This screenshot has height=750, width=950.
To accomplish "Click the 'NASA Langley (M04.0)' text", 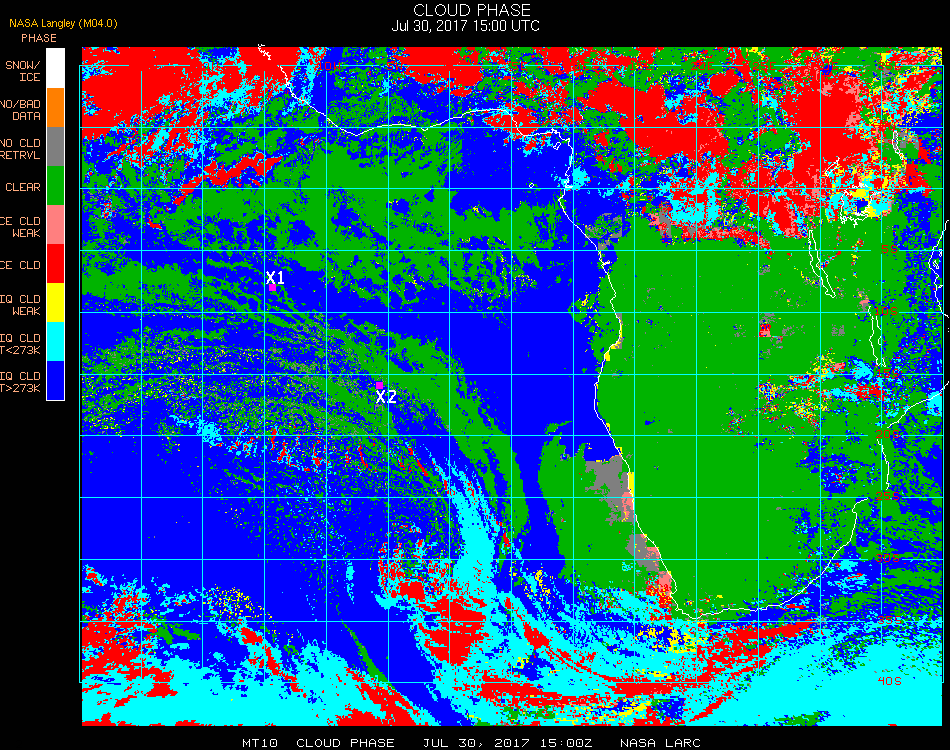I will pos(63,24).
